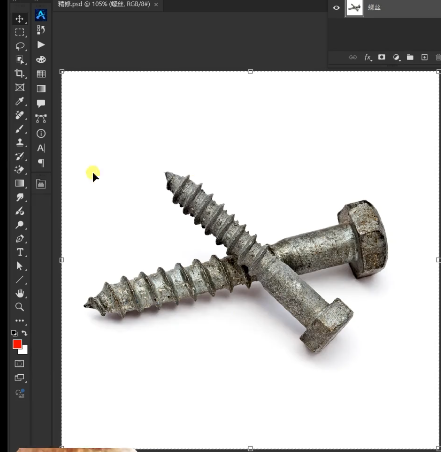Image resolution: width=441 pixels, height=452 pixels.
Task: Close the open document tab
Action: [156, 5]
